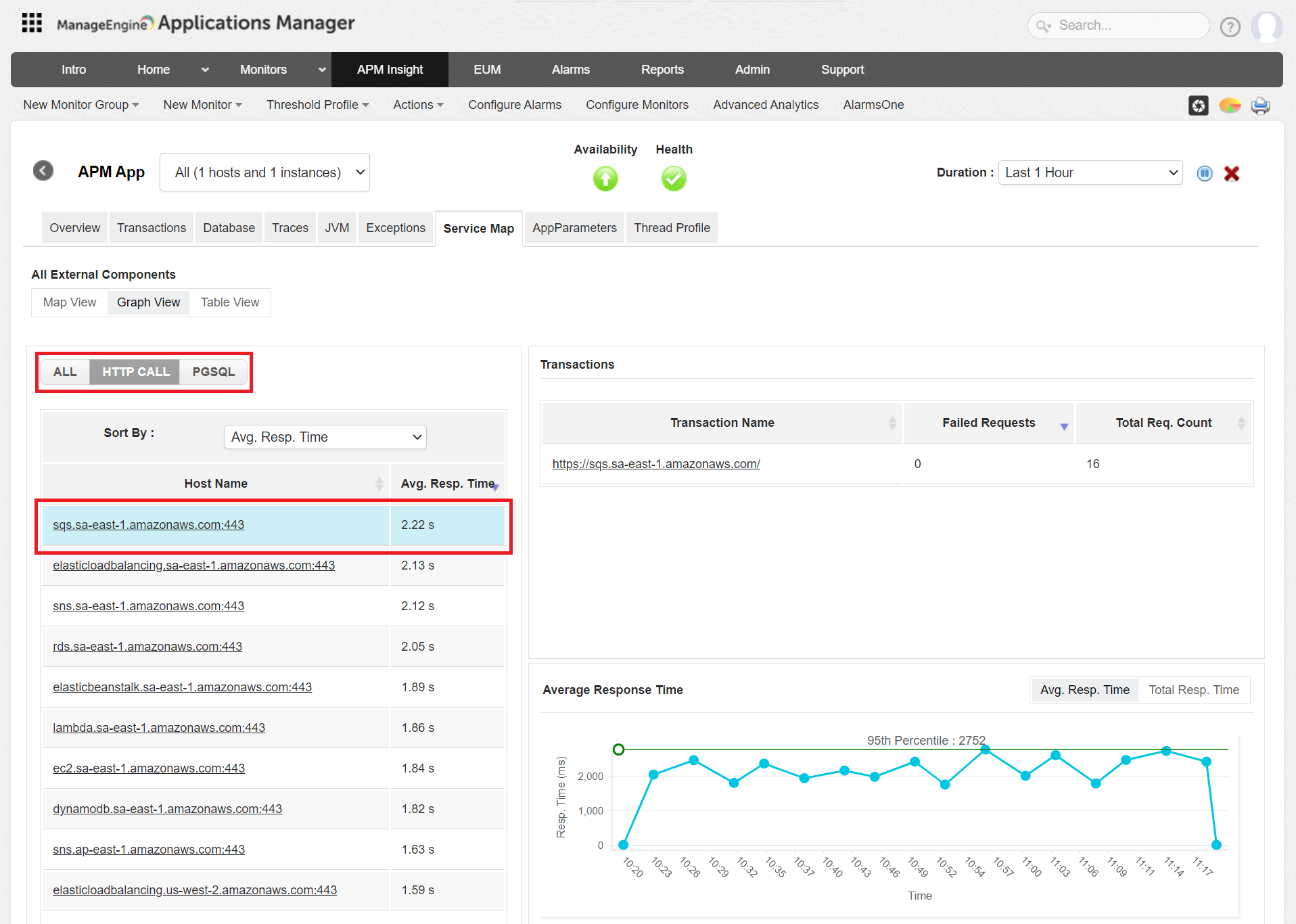The image size is (1296, 924).
Task: Delete the monitor via the red X icon
Action: 1232,173
